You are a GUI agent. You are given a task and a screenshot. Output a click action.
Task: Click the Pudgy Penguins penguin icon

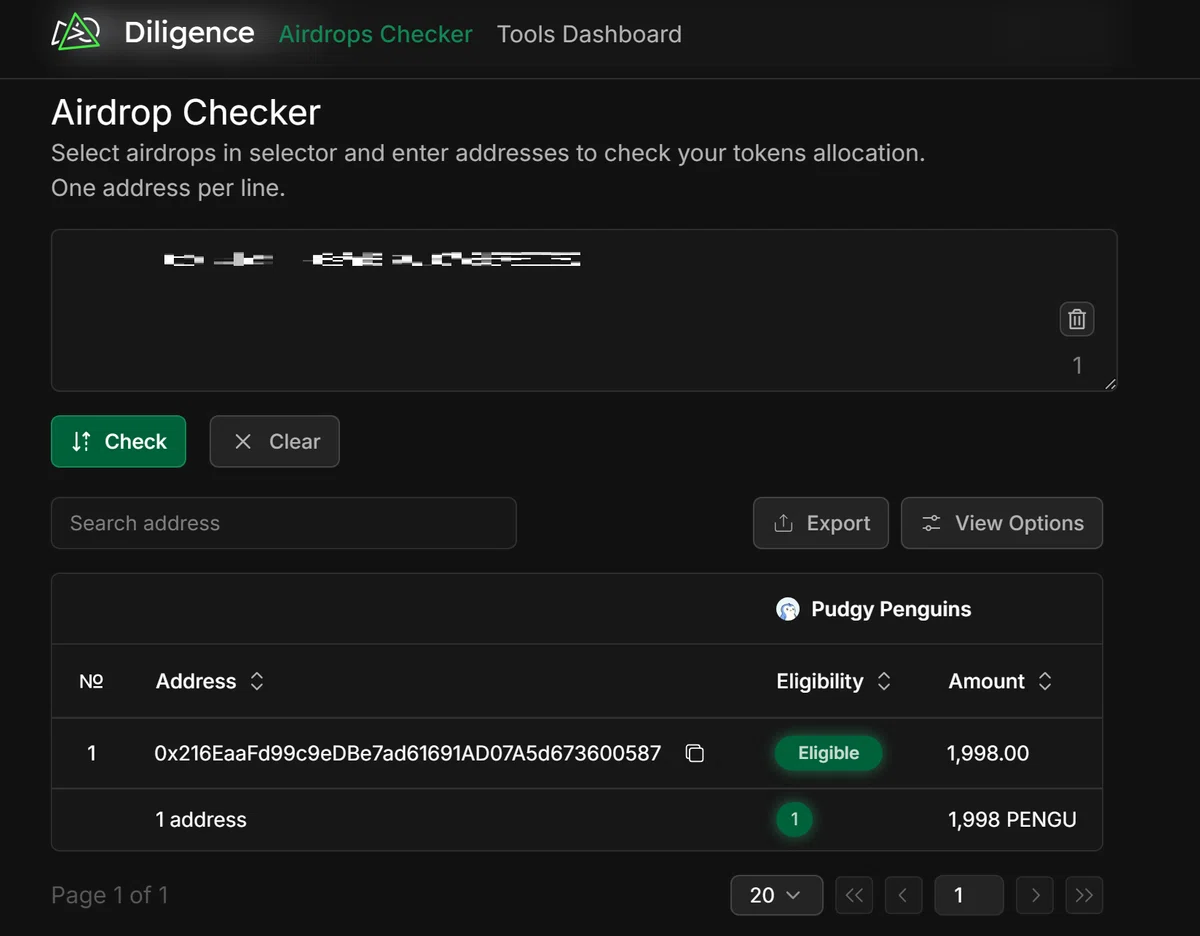pyautogui.click(x=788, y=609)
